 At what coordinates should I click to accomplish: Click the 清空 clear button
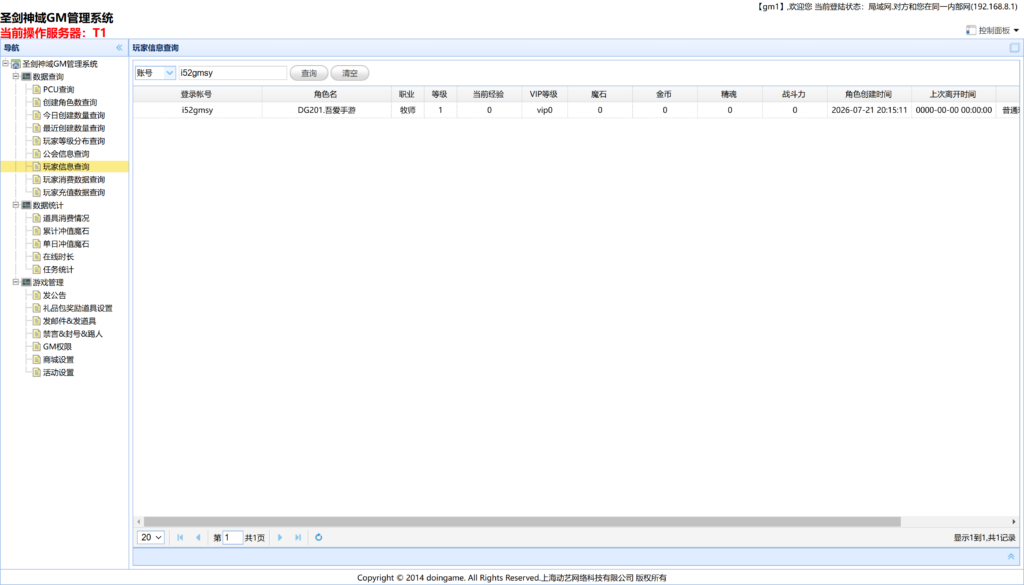[x=350, y=73]
